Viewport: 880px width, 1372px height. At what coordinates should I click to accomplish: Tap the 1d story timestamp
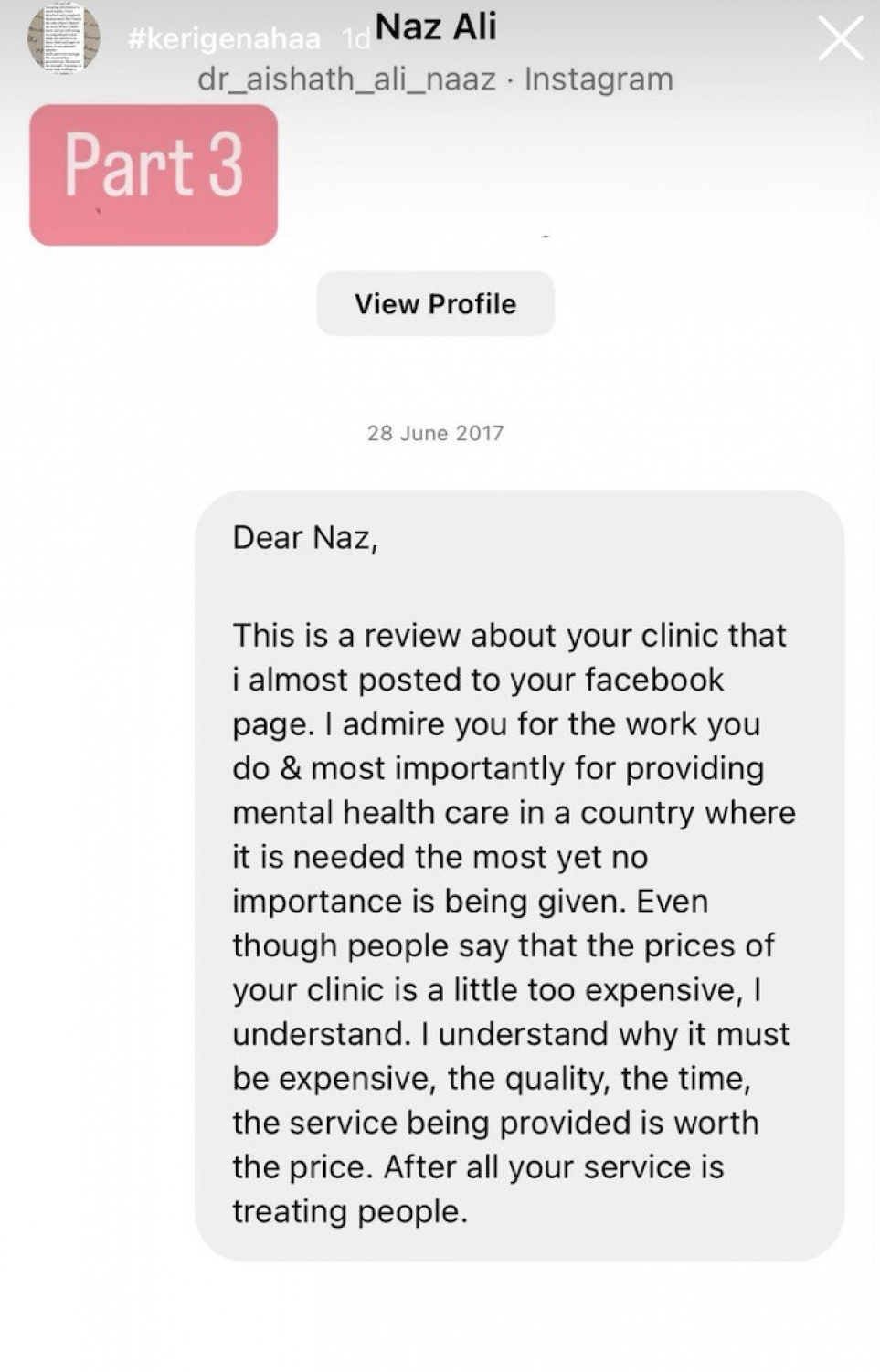click(x=355, y=40)
